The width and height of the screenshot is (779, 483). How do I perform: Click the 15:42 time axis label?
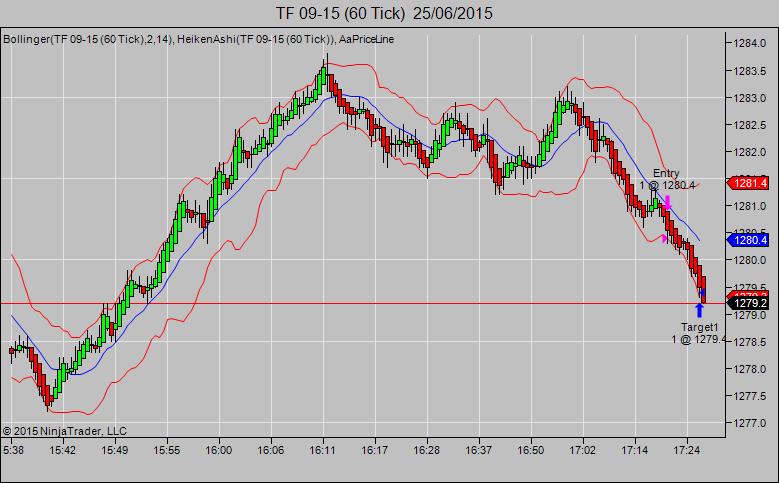(63, 450)
